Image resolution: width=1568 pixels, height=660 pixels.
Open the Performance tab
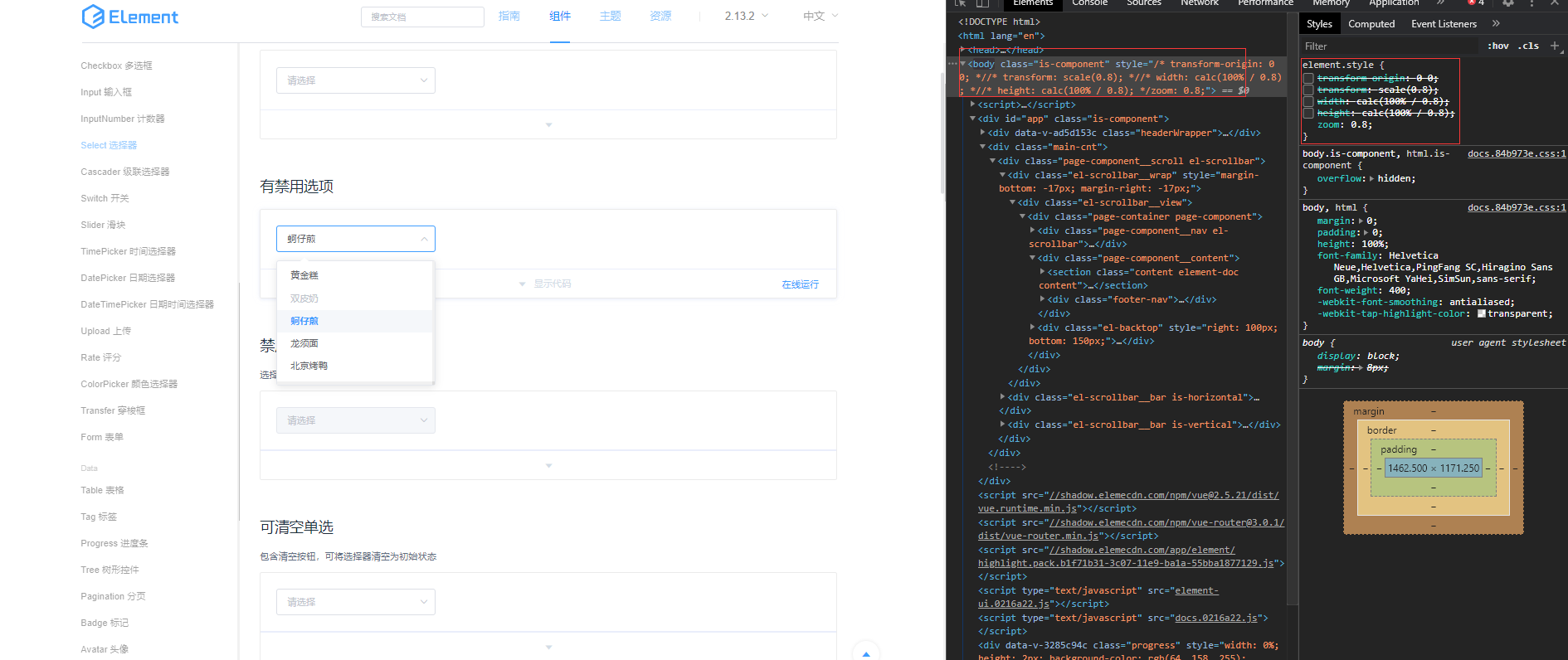(1265, 3)
